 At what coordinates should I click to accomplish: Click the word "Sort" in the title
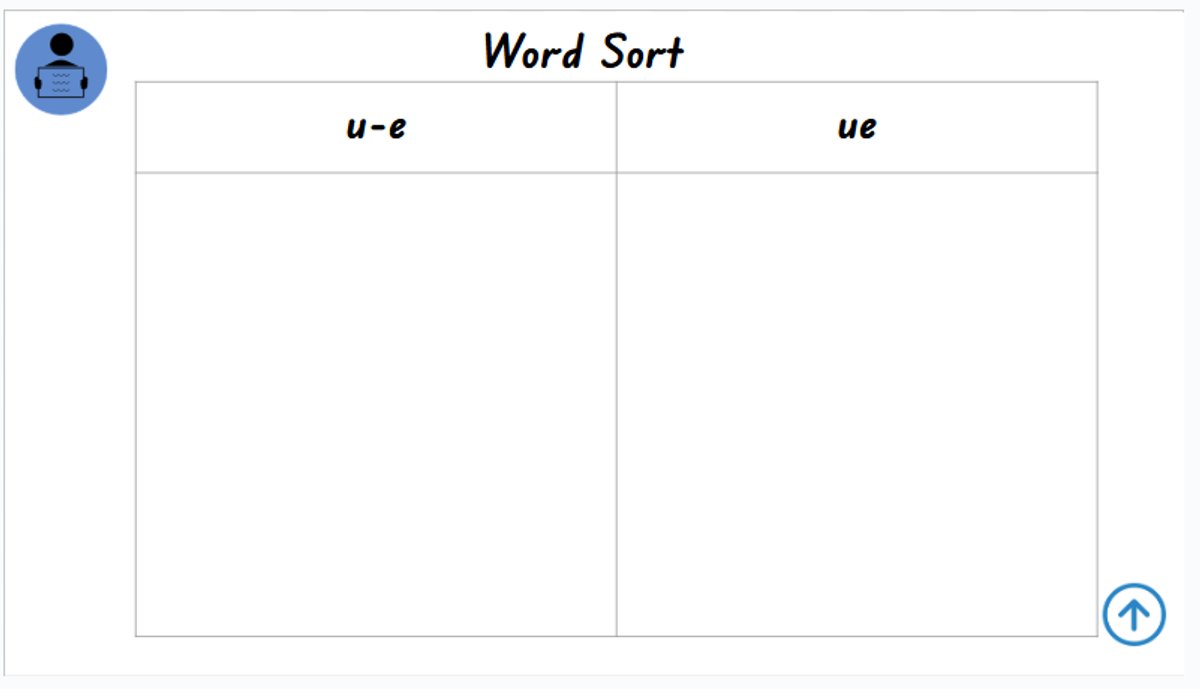pos(642,51)
